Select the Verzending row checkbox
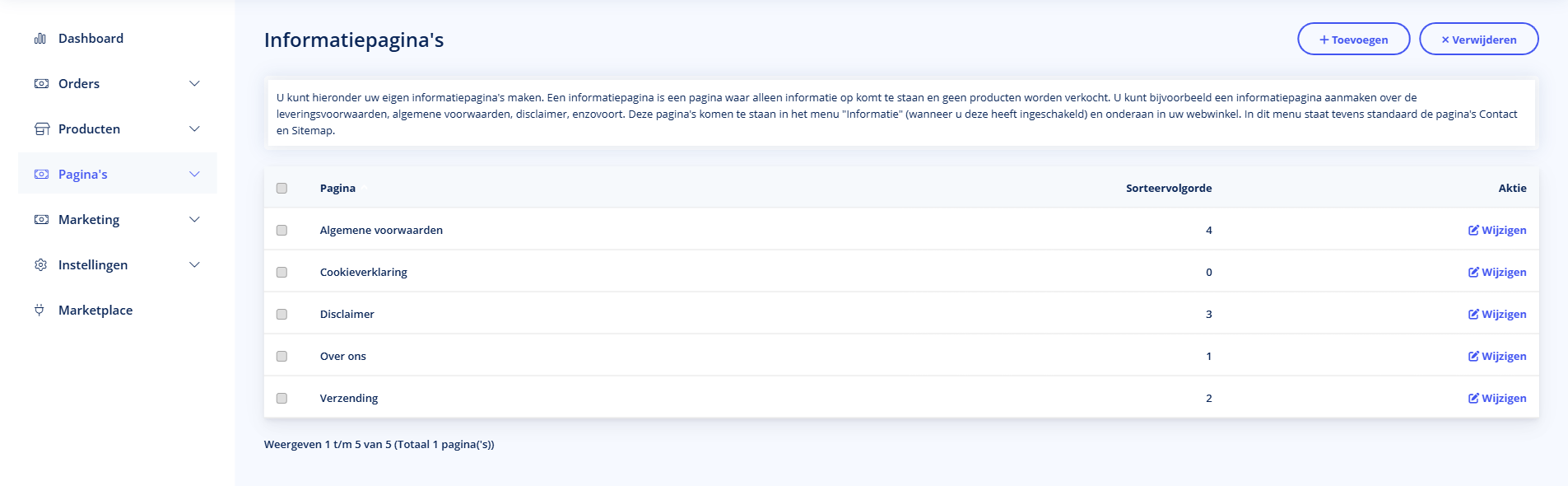Viewport: 1568px width, 486px height. click(x=281, y=399)
